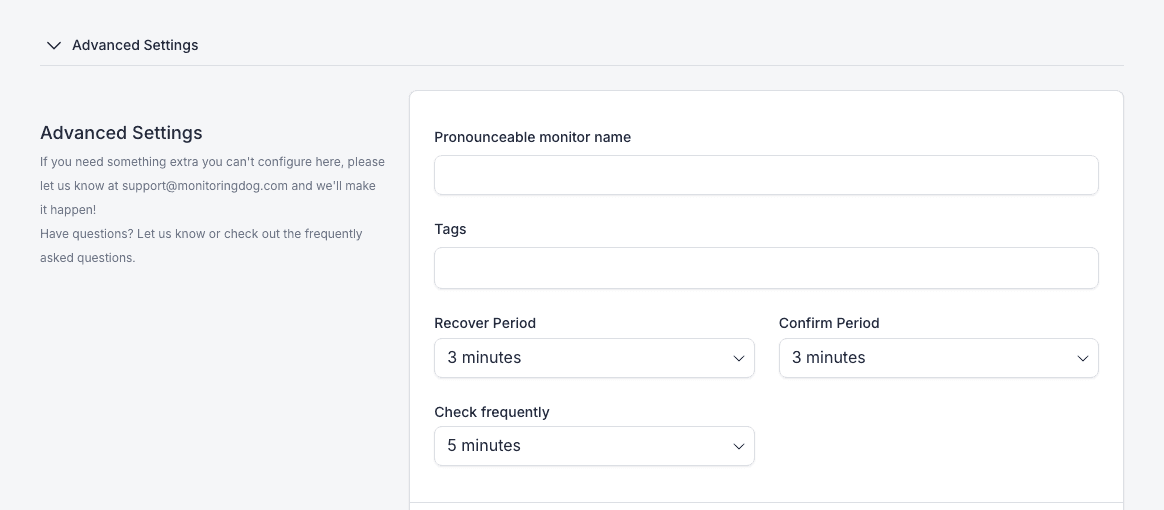
Task: Click the Pronounceable monitor name label
Action: click(x=532, y=137)
